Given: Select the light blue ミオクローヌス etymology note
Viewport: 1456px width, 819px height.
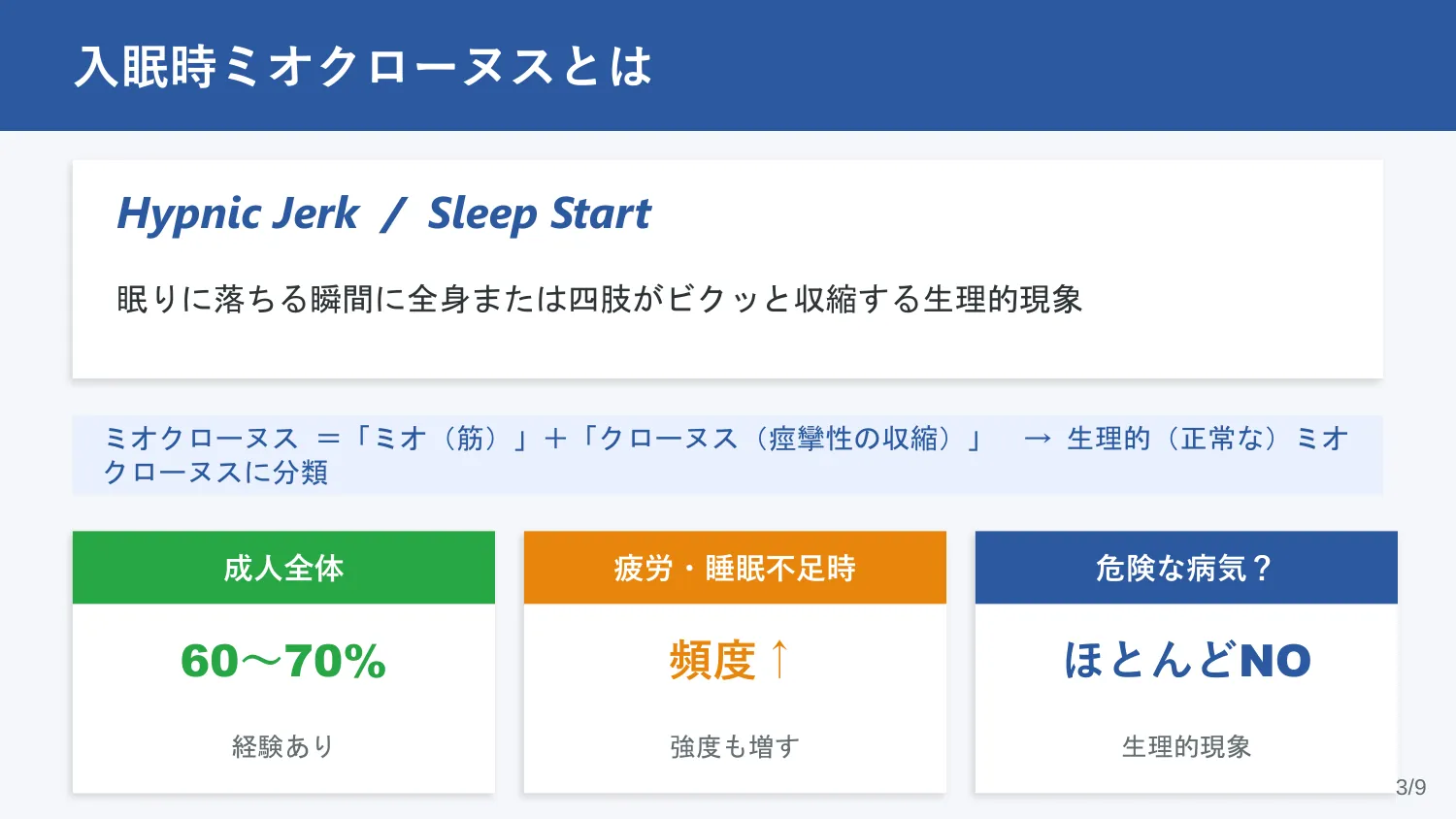Looking at the screenshot, I should coord(728,455).
